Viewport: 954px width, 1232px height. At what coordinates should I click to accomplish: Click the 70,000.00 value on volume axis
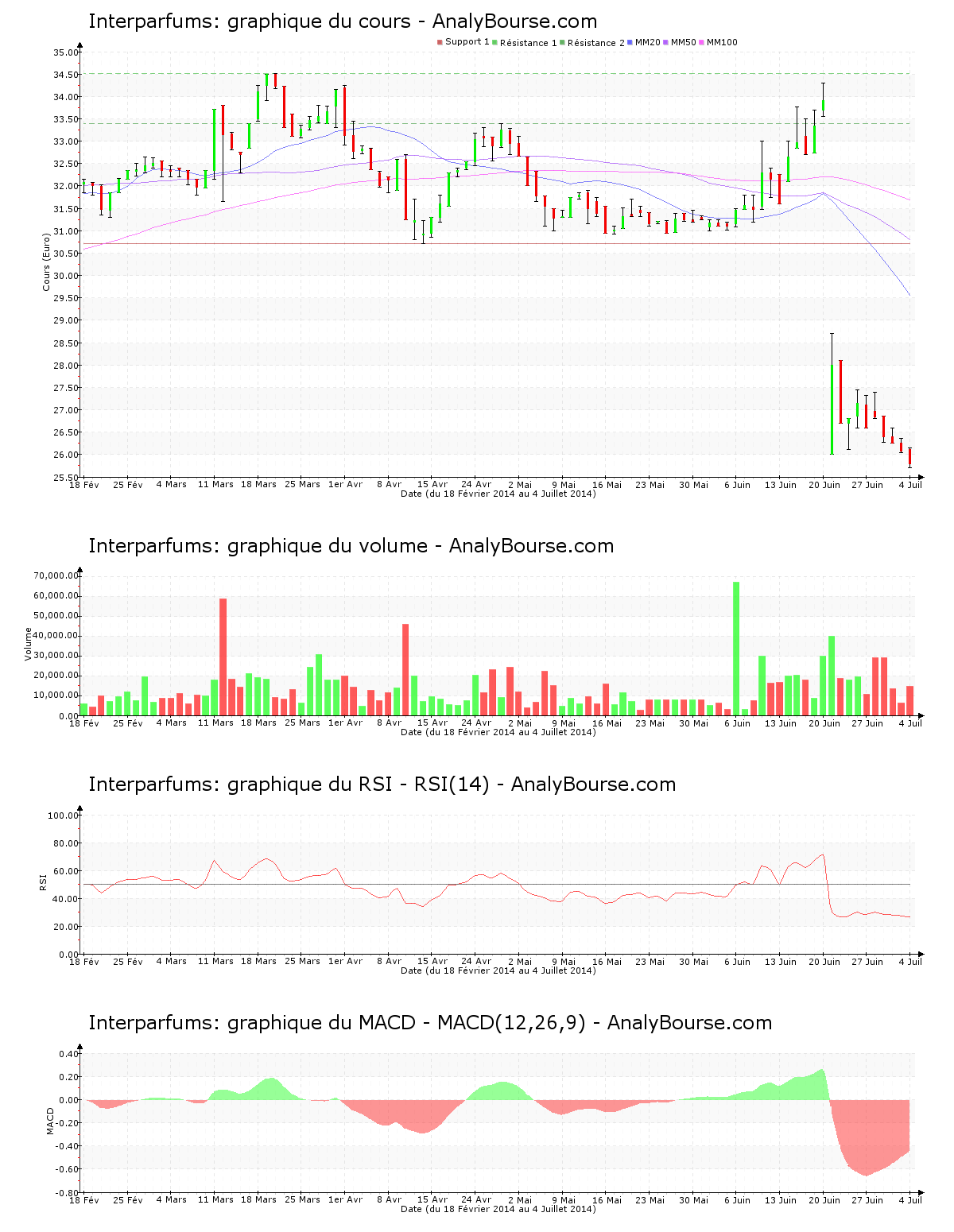56,575
